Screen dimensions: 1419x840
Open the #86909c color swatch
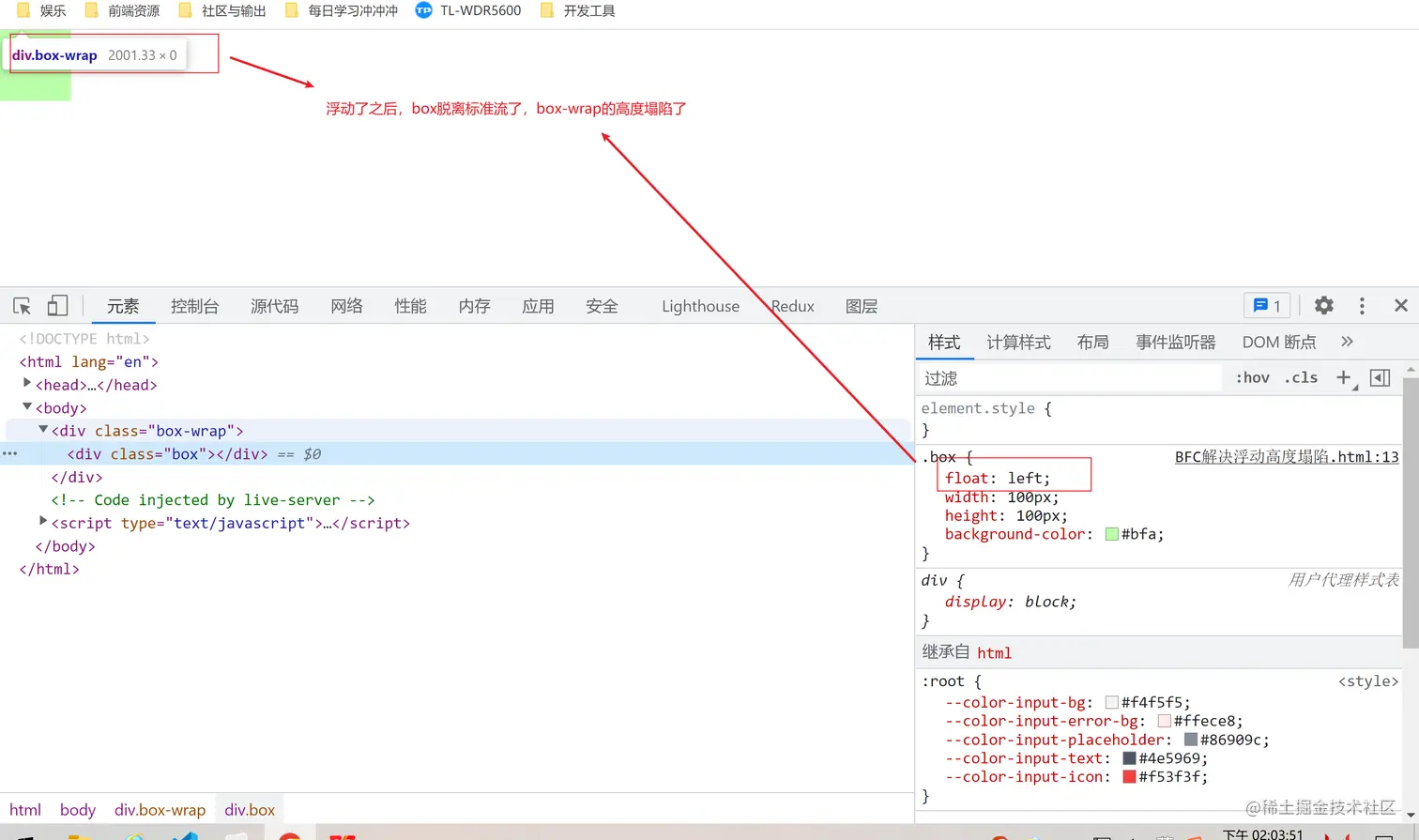pyautogui.click(x=1191, y=740)
